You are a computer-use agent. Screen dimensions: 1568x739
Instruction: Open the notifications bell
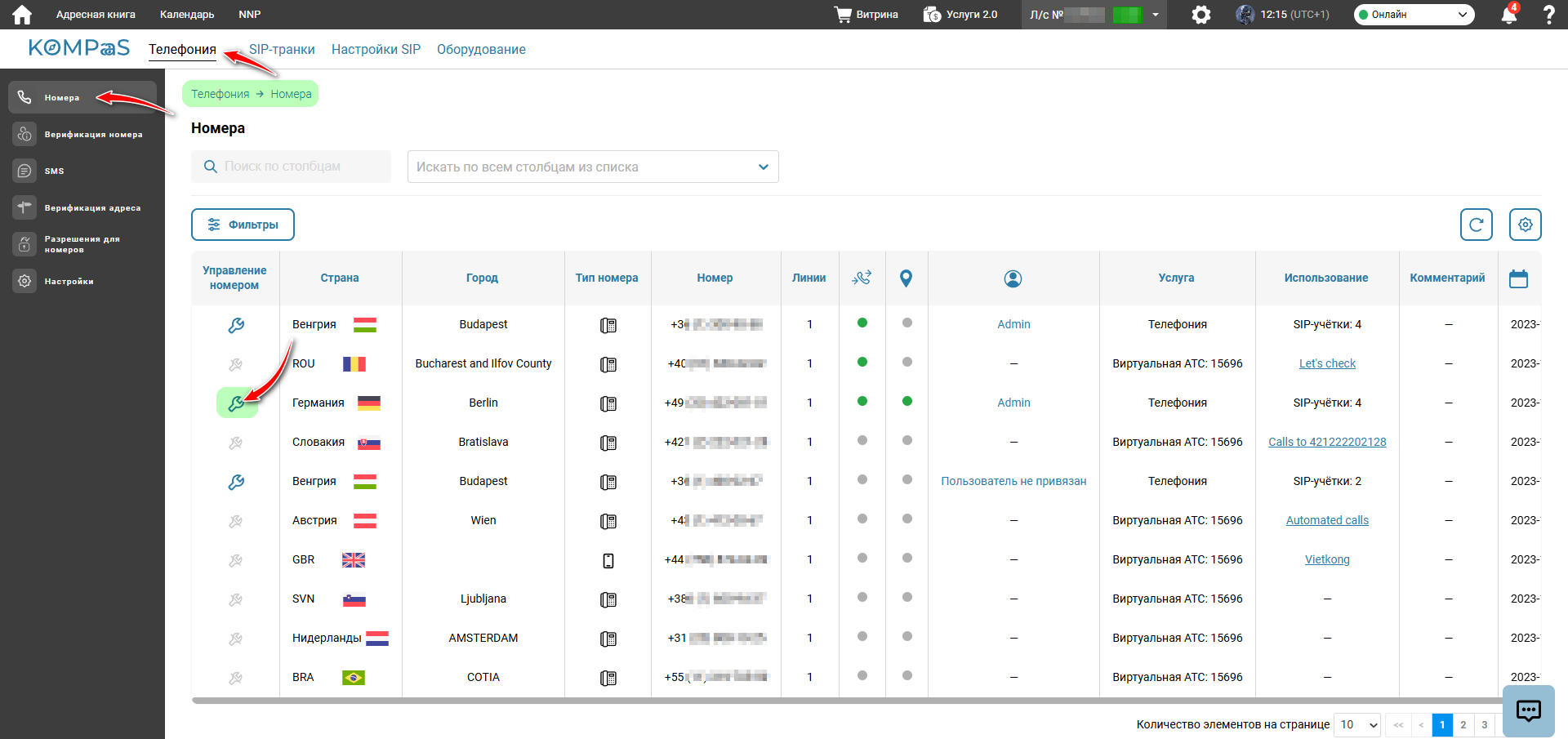pos(1509,15)
